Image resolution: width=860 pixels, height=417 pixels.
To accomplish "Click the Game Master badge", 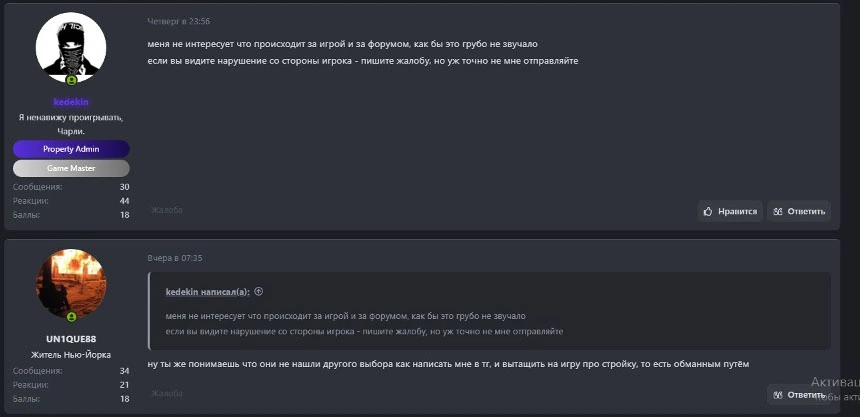I will pos(71,168).
